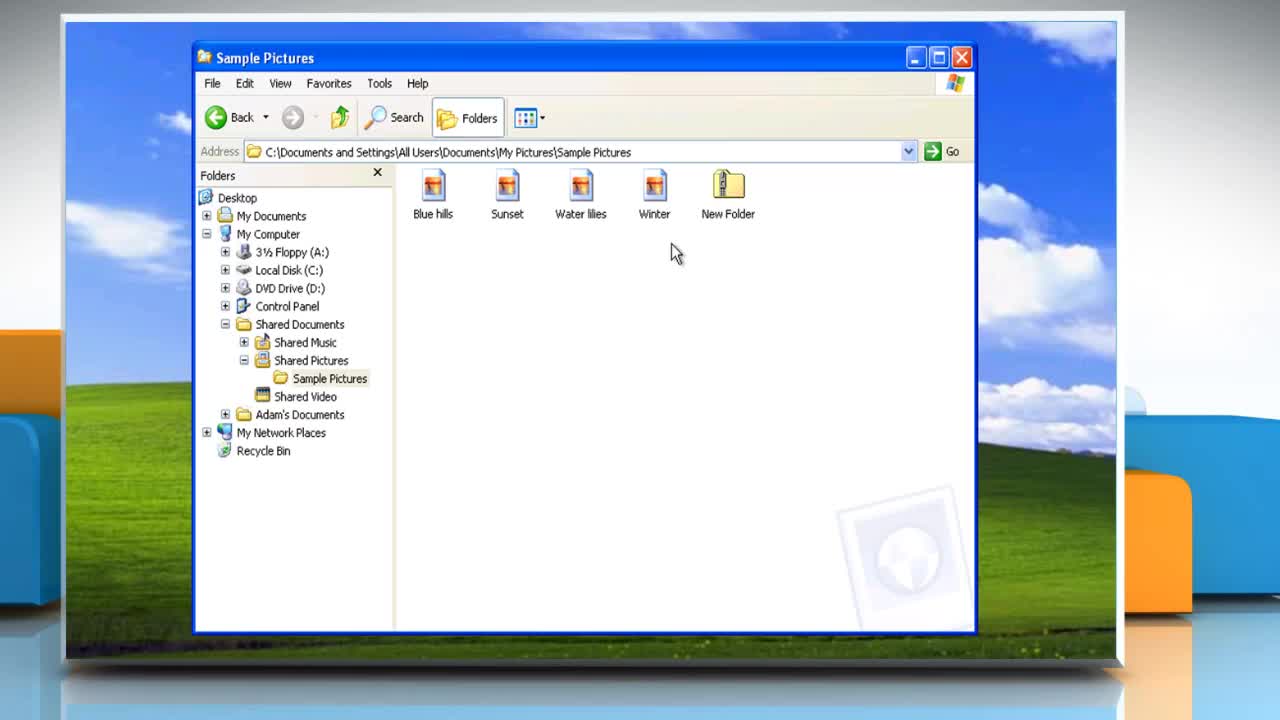Select My Network Places in the tree
Viewport: 1280px width, 720px height.
point(281,432)
